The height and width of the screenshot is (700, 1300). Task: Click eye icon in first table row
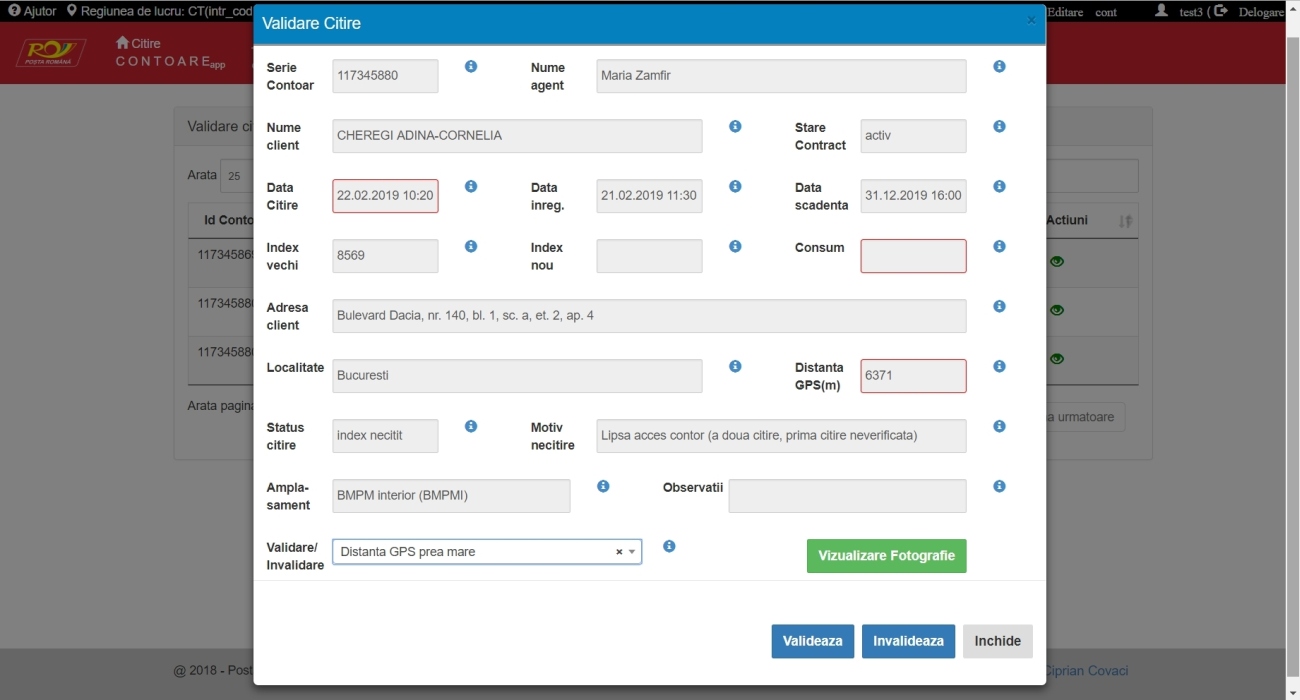(1056, 262)
